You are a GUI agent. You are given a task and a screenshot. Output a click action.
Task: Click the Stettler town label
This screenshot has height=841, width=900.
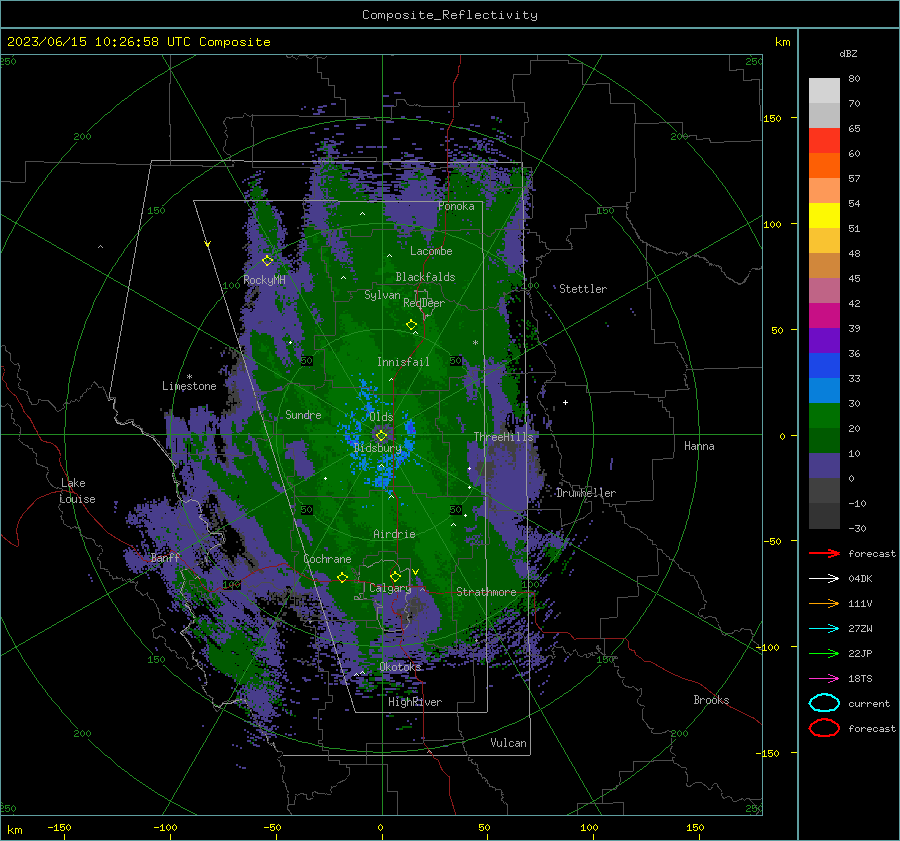click(x=583, y=289)
